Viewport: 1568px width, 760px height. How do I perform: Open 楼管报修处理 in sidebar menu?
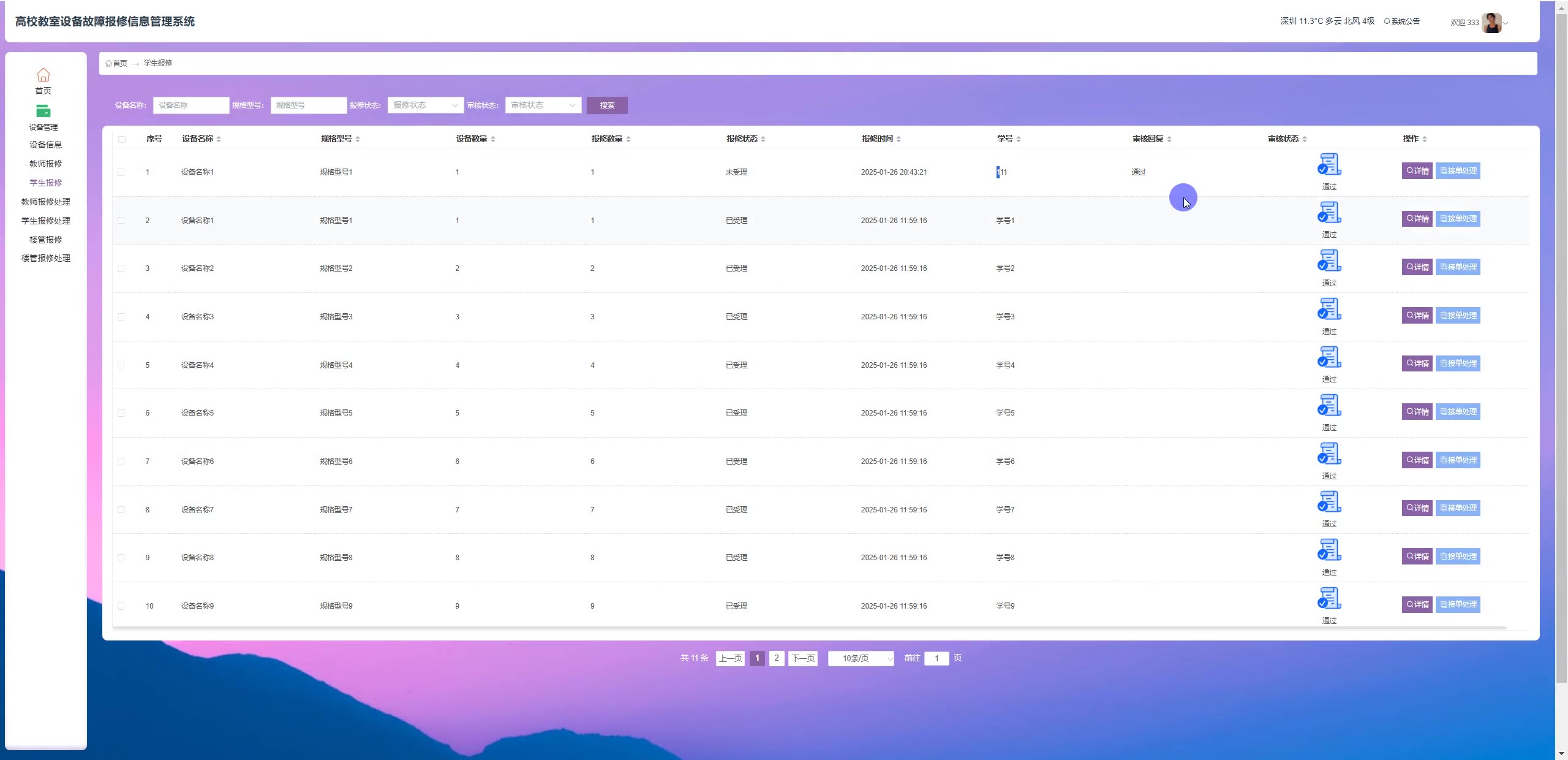point(45,258)
